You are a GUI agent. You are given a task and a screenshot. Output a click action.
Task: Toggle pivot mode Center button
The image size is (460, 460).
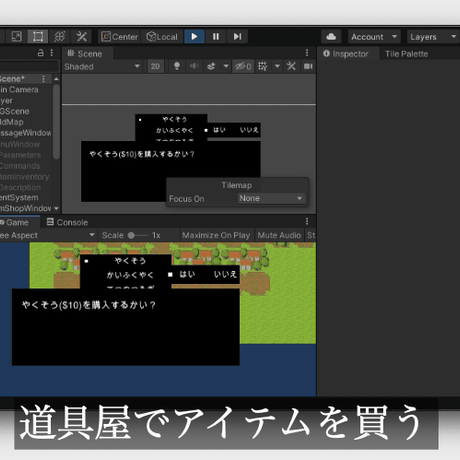119,37
